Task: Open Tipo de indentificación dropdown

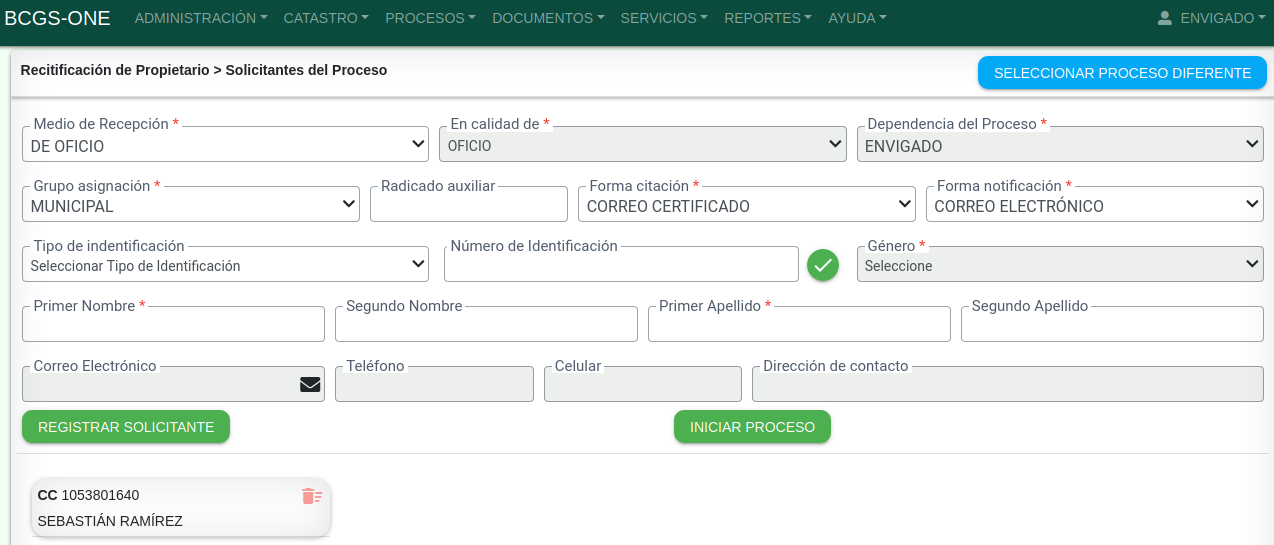Action: (x=225, y=265)
